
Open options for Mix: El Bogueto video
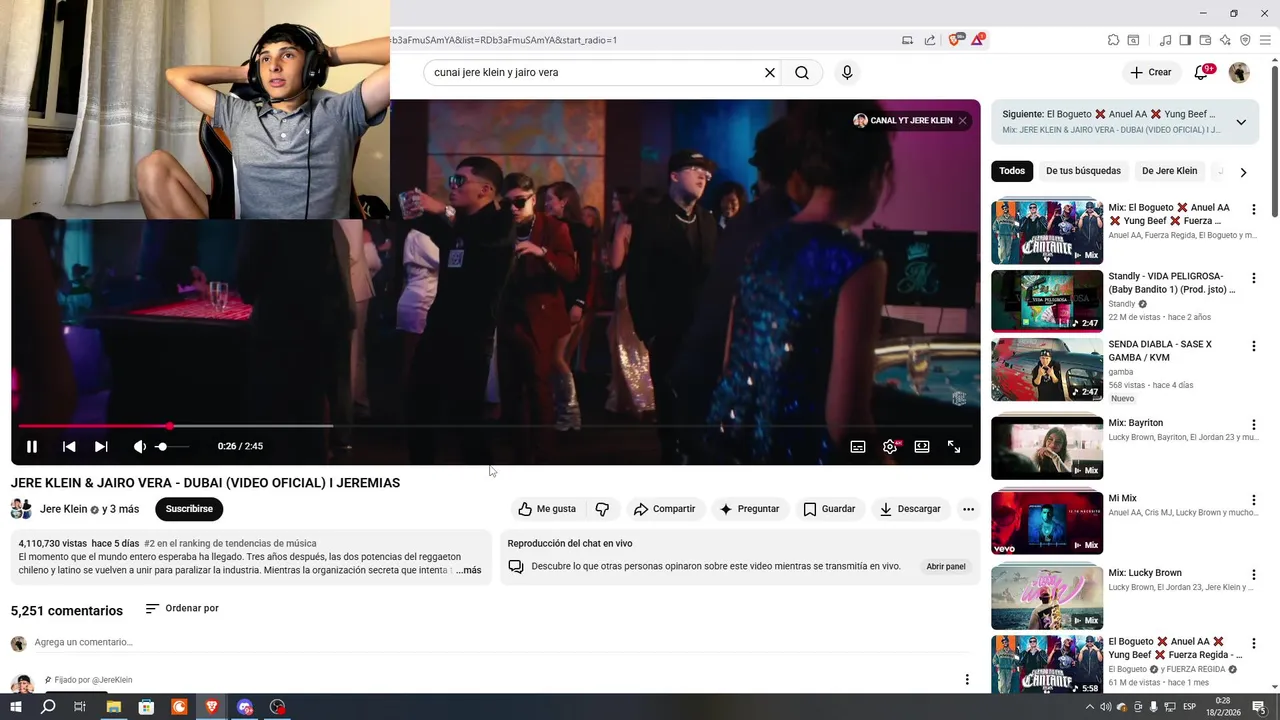[x=1253, y=210]
